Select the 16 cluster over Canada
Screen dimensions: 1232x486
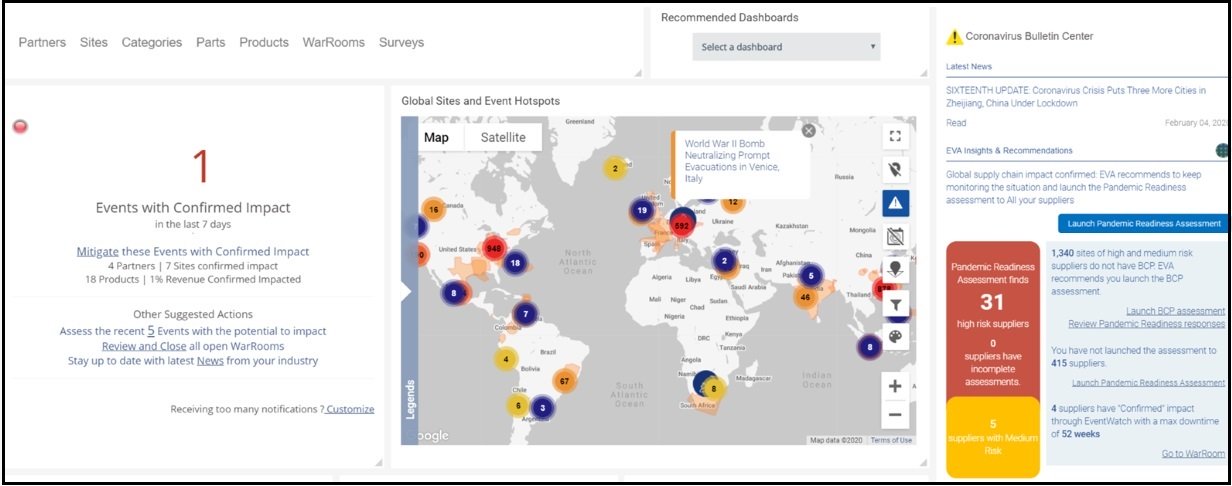(433, 210)
